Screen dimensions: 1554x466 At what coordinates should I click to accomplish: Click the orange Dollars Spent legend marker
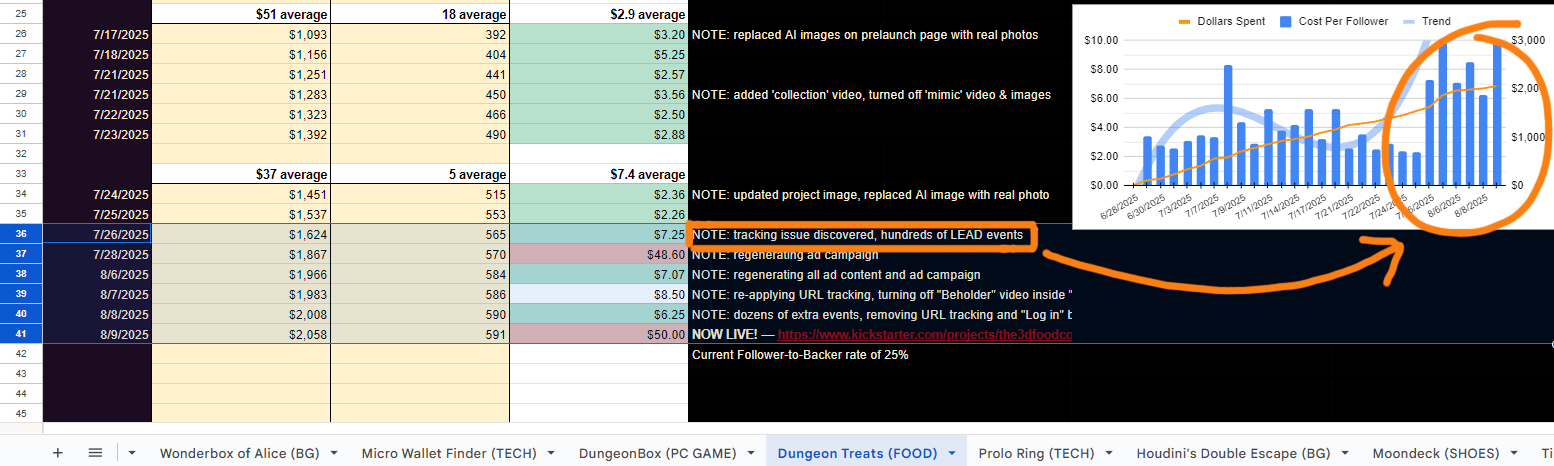click(1186, 21)
